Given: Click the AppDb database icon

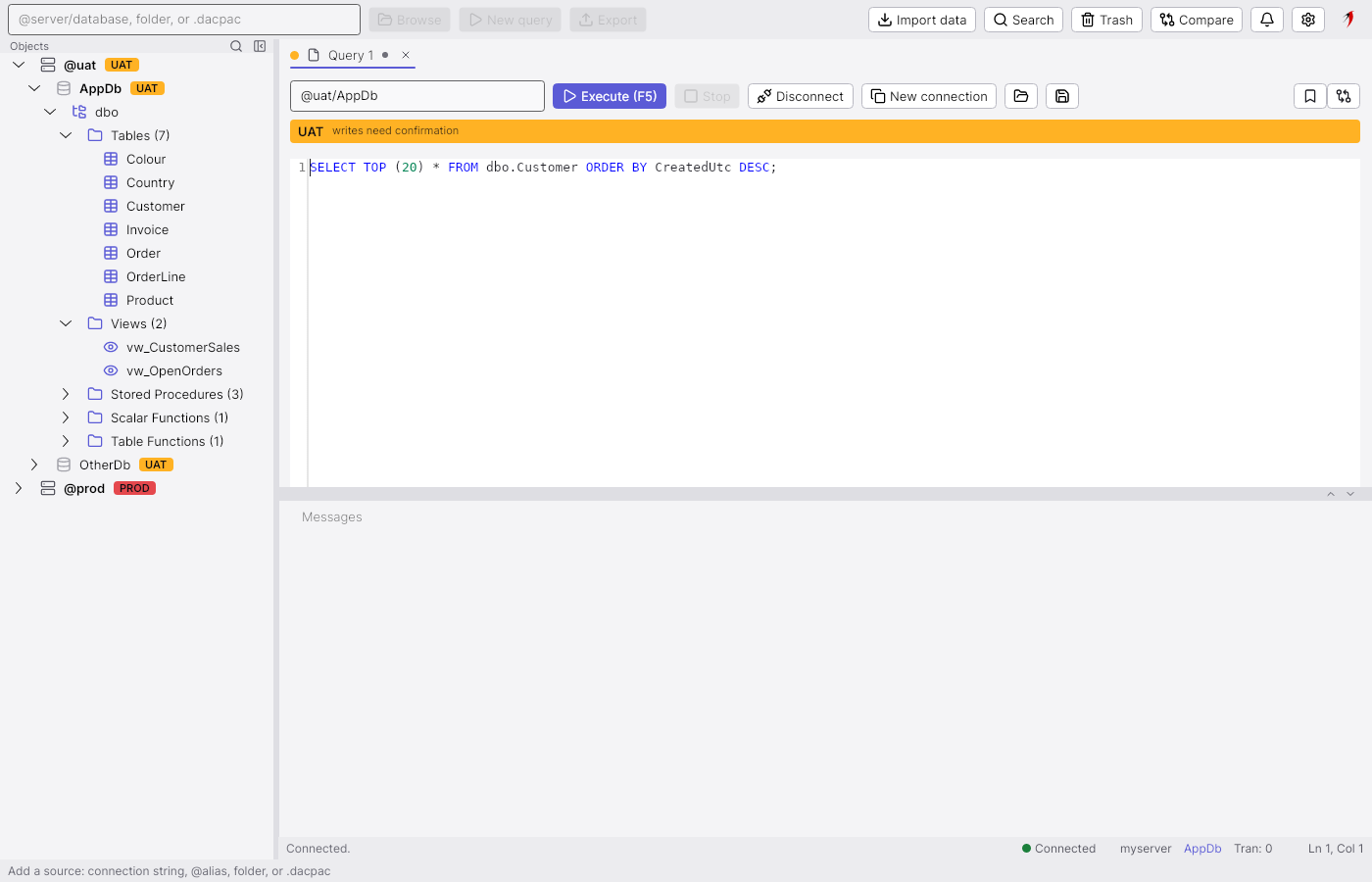Looking at the screenshot, I should 64,88.
